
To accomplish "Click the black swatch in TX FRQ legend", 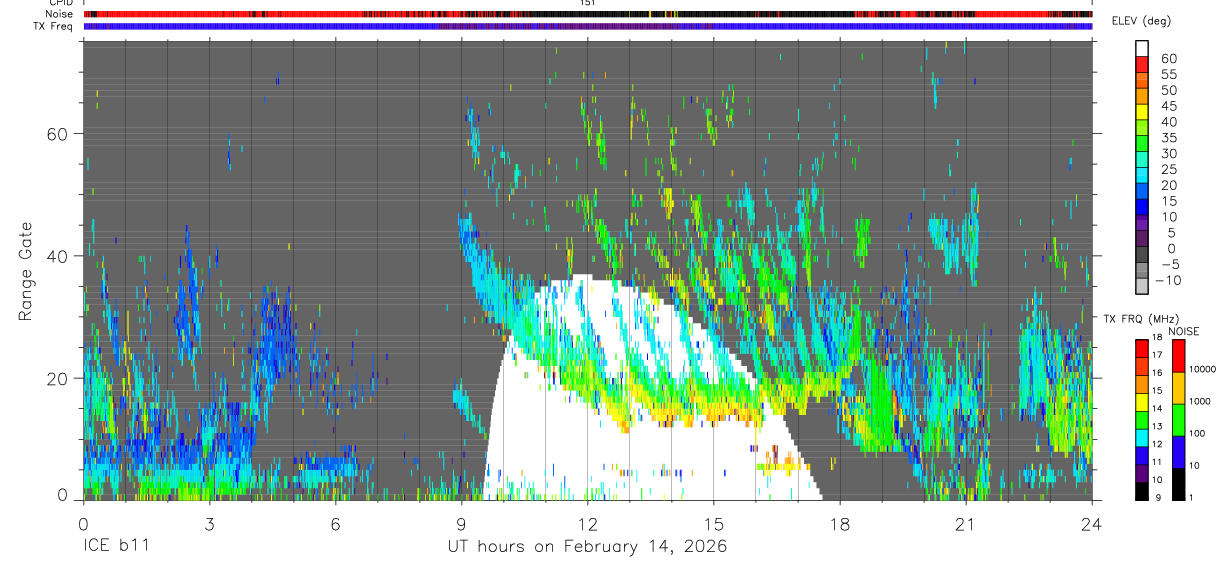I will coord(1142,492).
